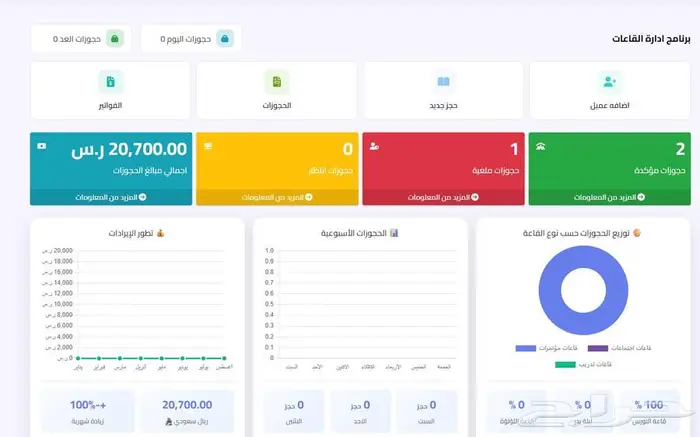Select the حجوزات اليوم 0 badge
The width and height of the screenshot is (700, 437).
click(191, 39)
